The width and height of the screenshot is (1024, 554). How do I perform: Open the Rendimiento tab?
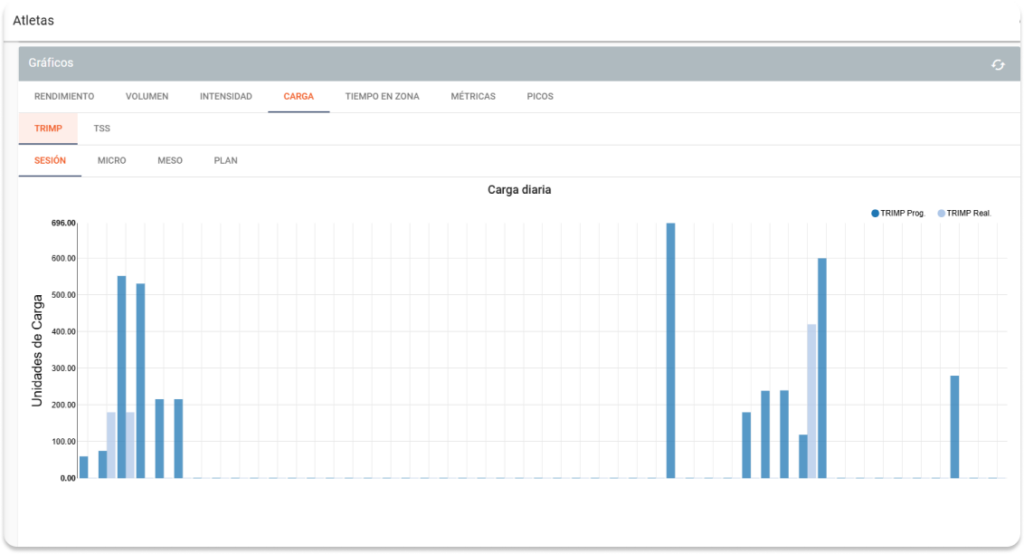[x=64, y=97]
